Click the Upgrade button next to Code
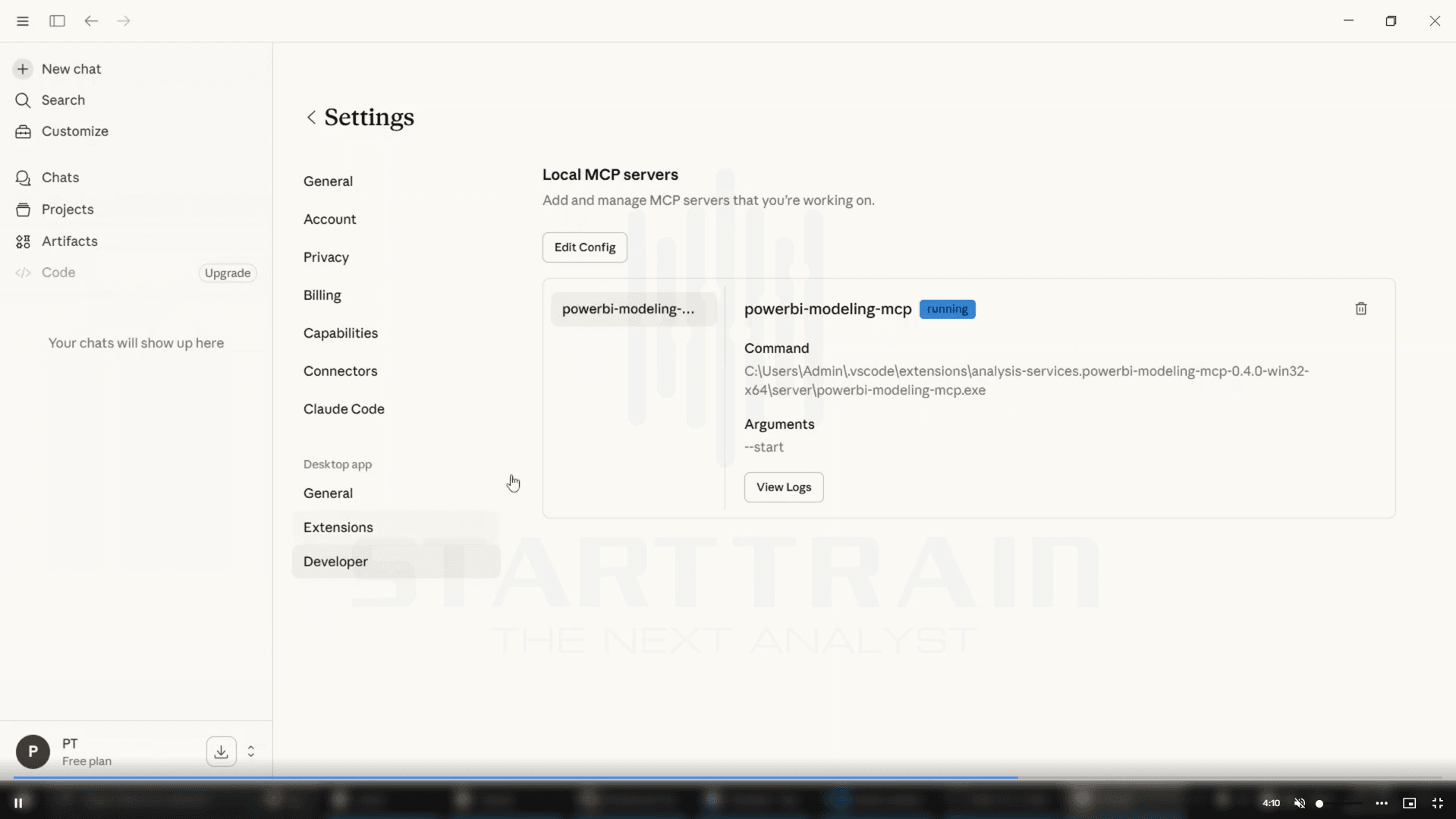 click(228, 273)
